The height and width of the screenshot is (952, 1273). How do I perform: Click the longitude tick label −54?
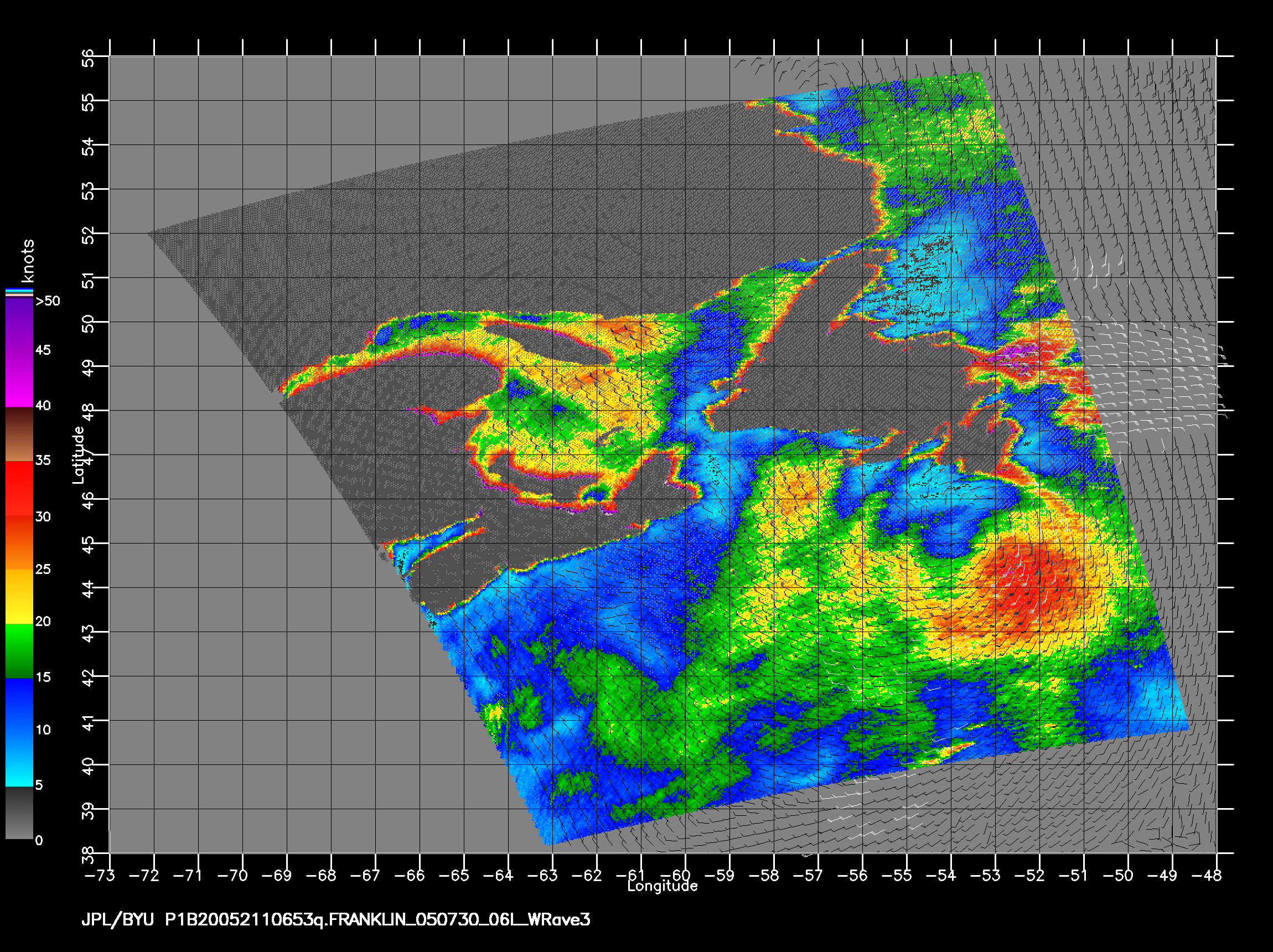942,876
